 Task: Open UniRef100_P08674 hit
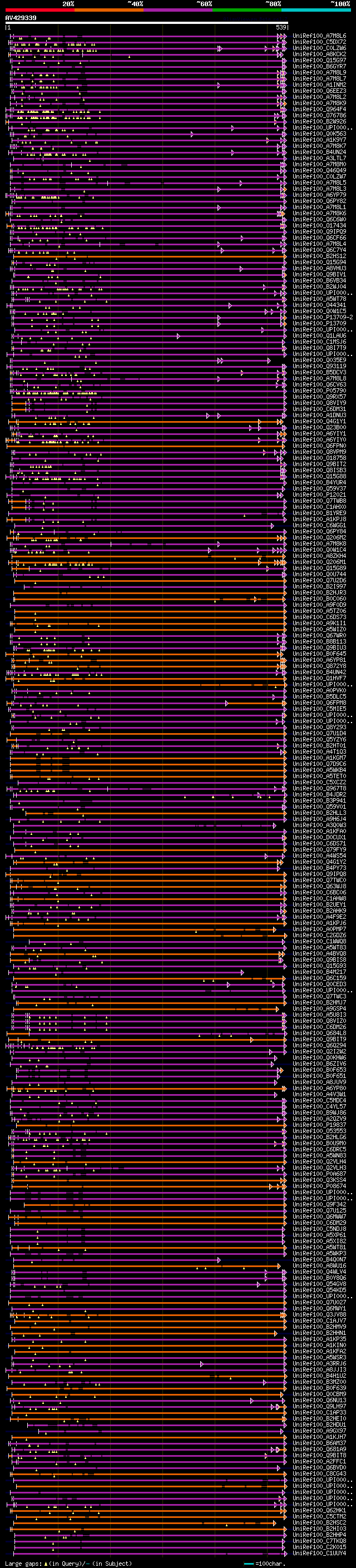coord(319,1186)
